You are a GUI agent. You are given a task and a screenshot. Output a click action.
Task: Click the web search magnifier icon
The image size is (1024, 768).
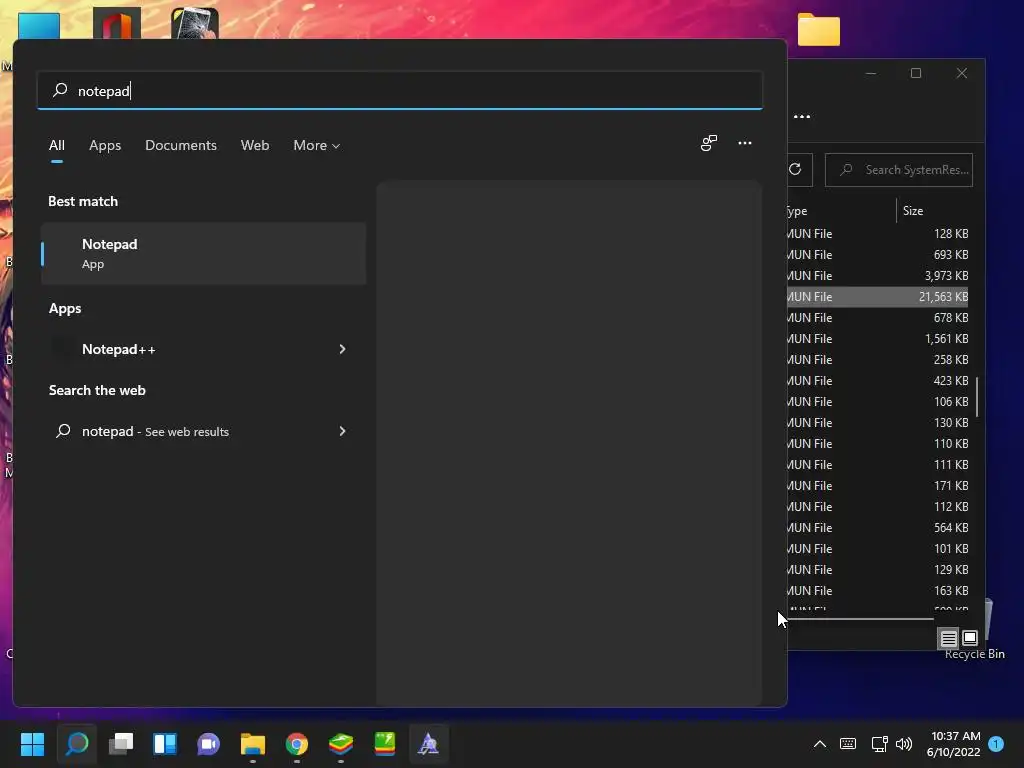(x=63, y=431)
